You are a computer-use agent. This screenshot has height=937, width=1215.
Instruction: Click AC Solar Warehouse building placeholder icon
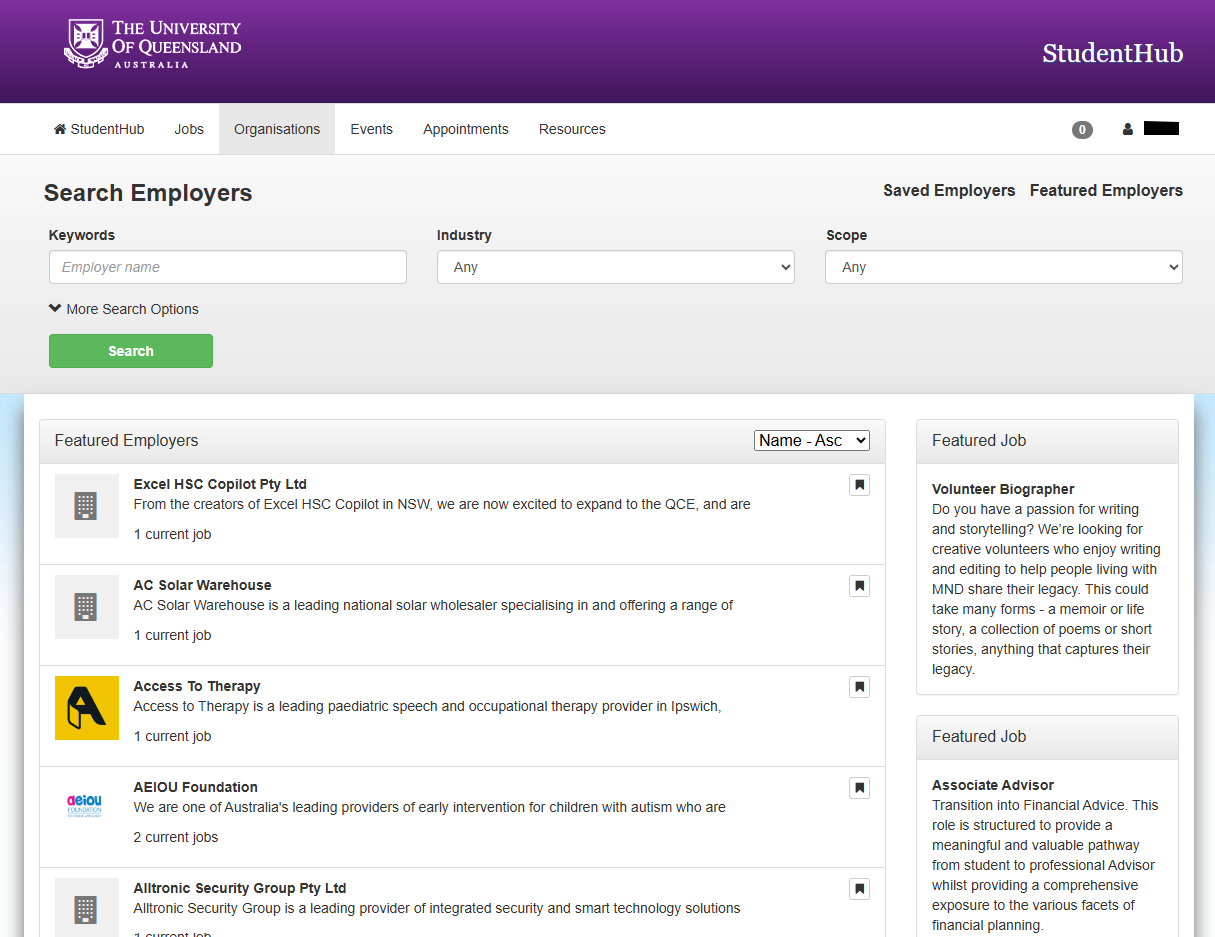[x=87, y=607]
